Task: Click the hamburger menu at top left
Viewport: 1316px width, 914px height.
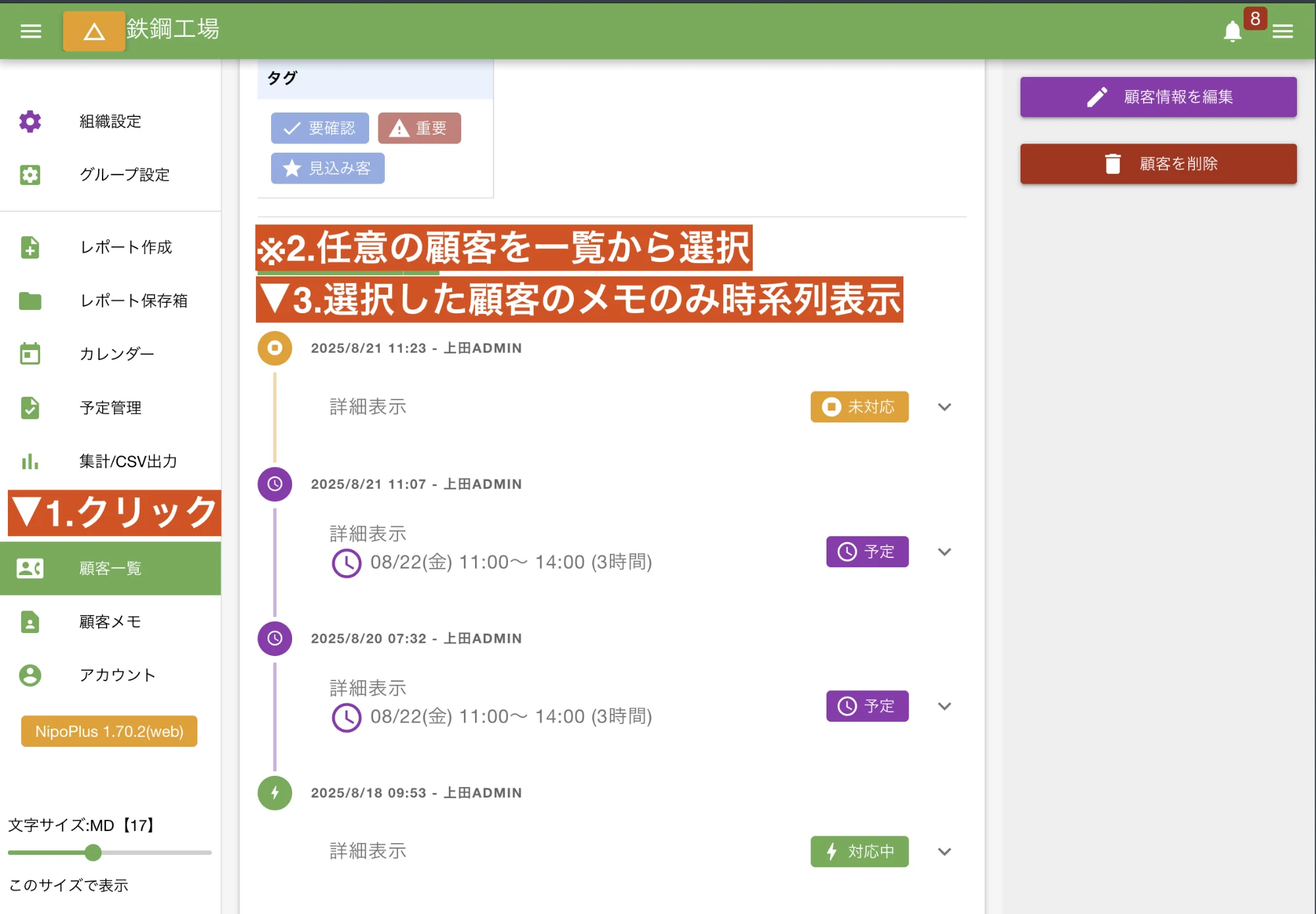Action: click(30, 31)
